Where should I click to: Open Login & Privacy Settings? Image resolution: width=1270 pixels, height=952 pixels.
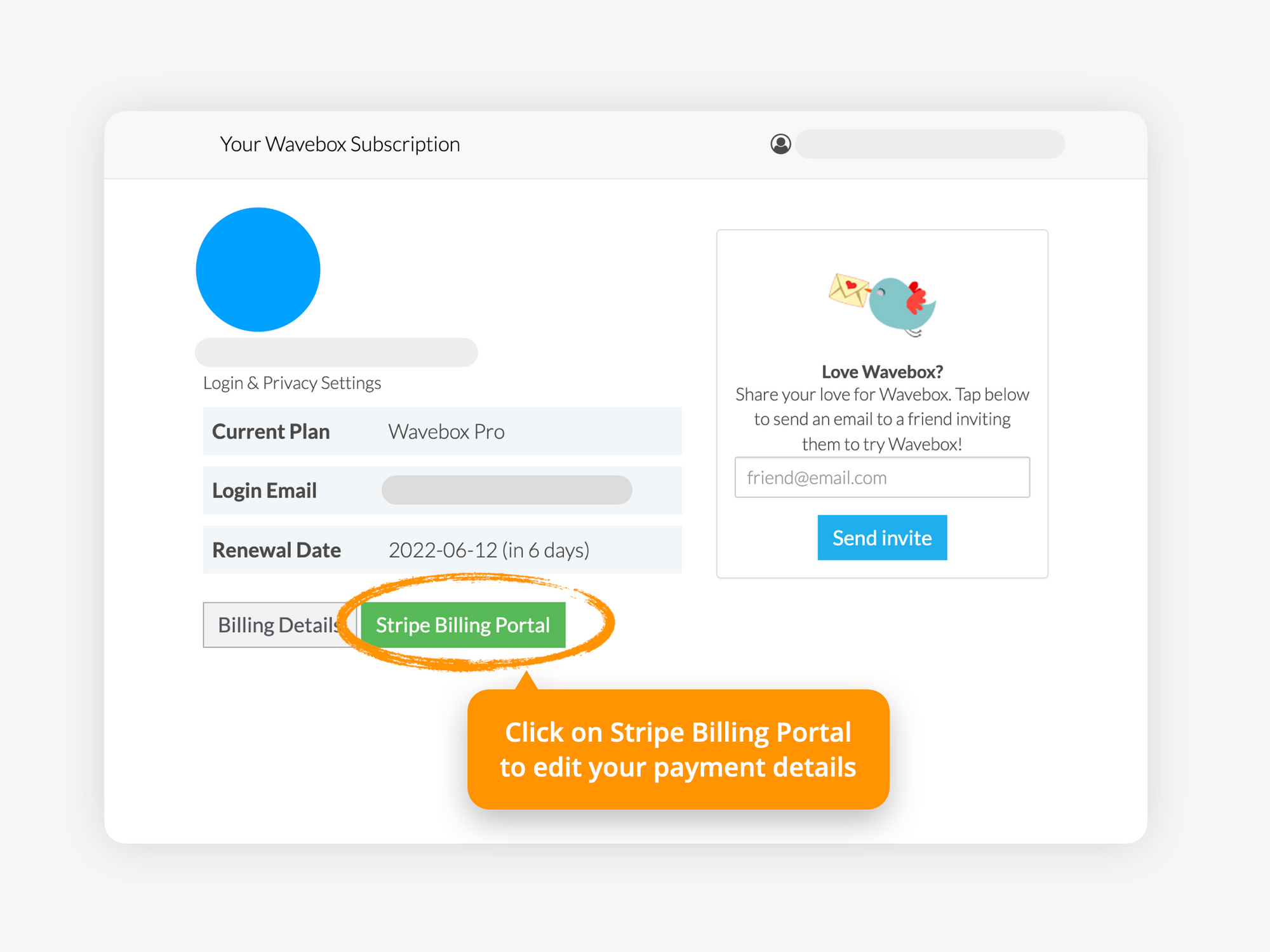292,383
